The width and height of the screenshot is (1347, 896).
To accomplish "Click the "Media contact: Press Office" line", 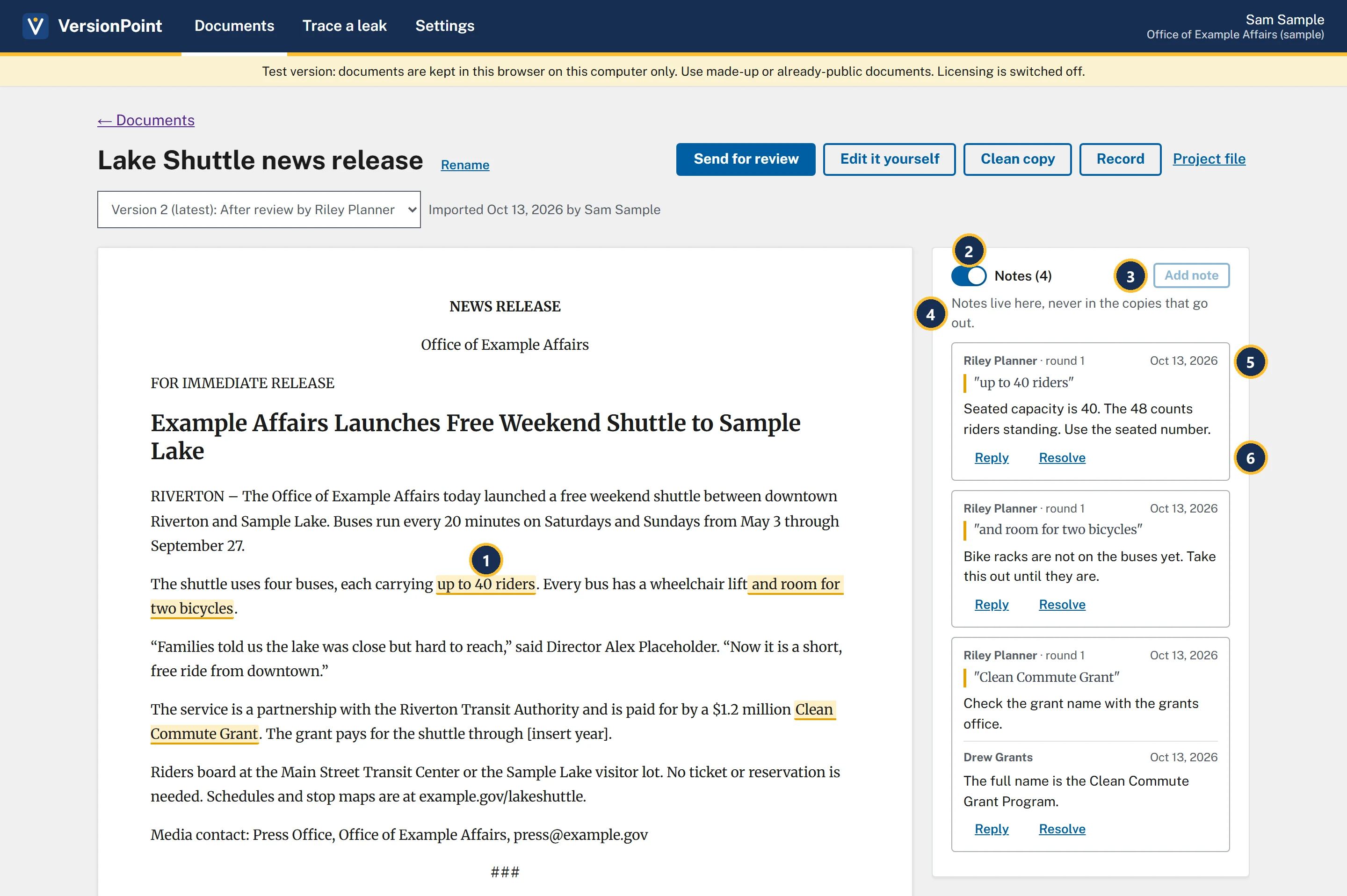I will (x=399, y=835).
